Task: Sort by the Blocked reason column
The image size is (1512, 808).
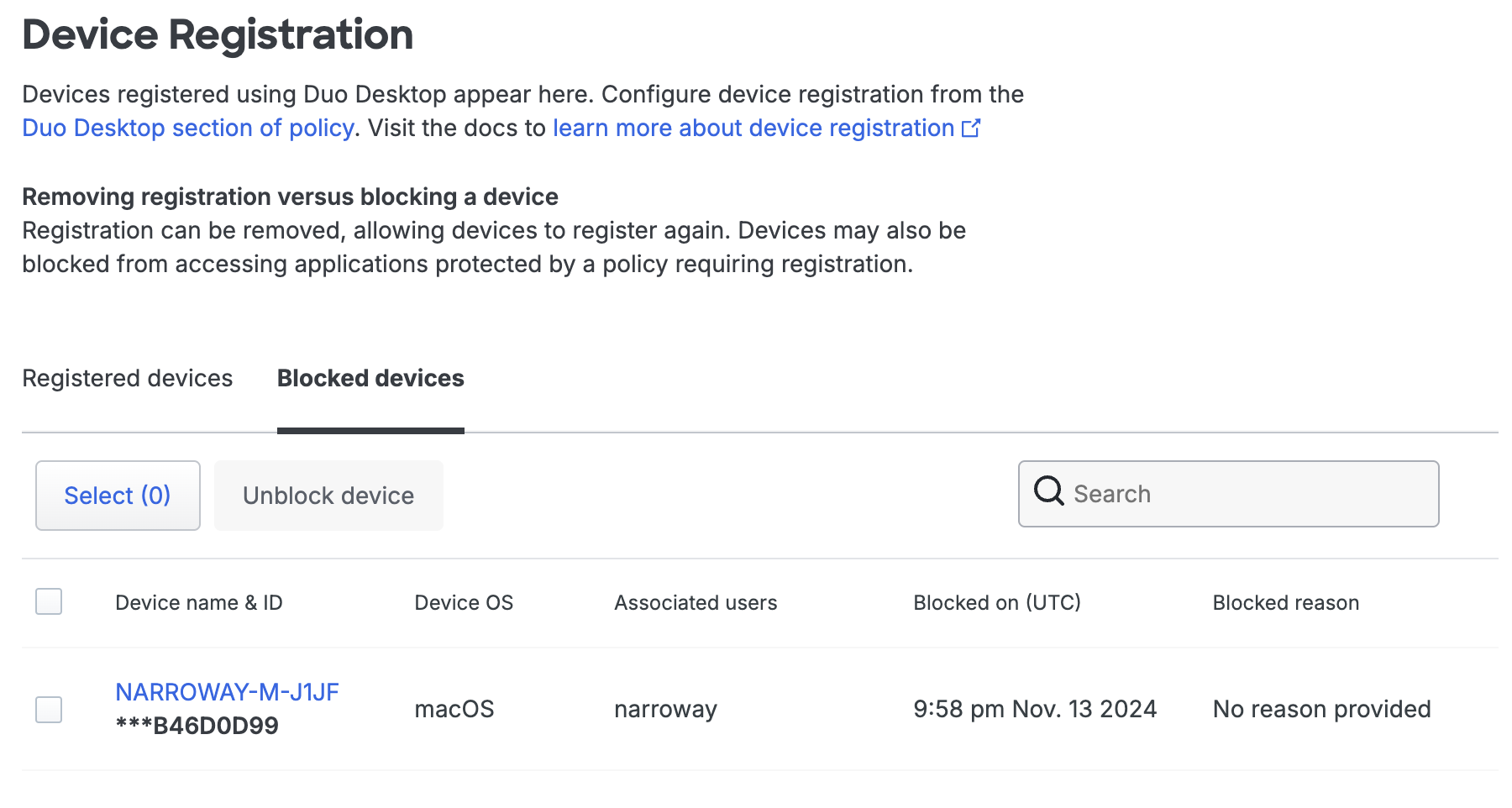Action: [x=1285, y=601]
